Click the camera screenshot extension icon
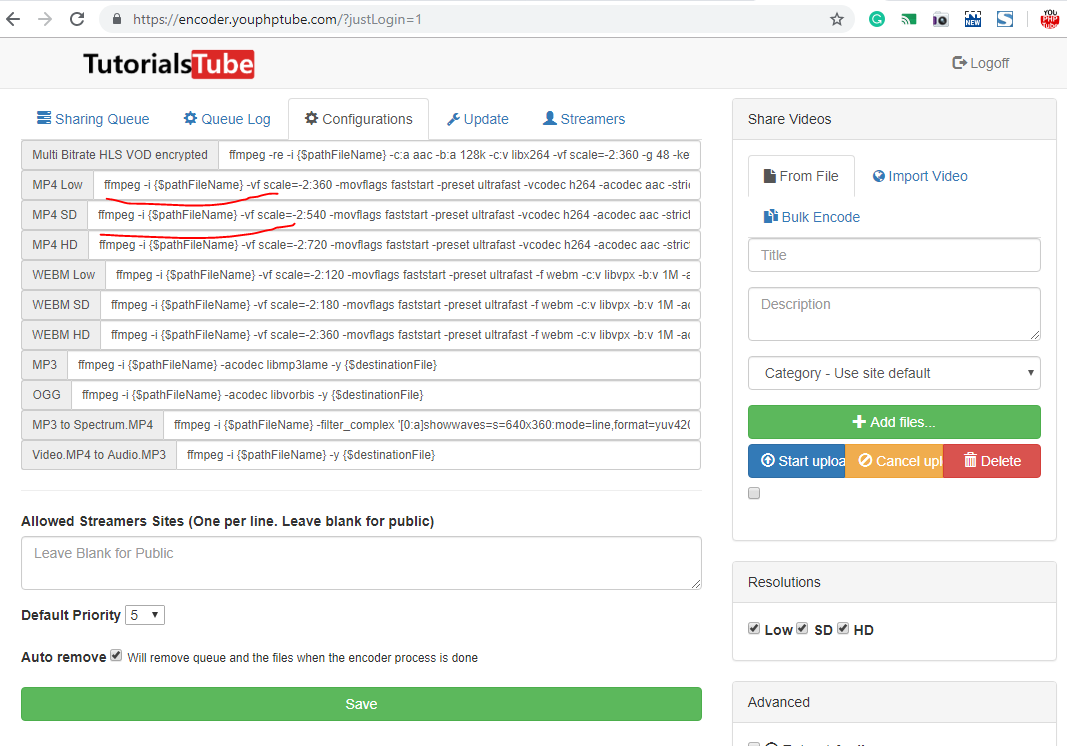Image resolution: width=1067 pixels, height=746 pixels. pyautogui.click(x=940, y=19)
